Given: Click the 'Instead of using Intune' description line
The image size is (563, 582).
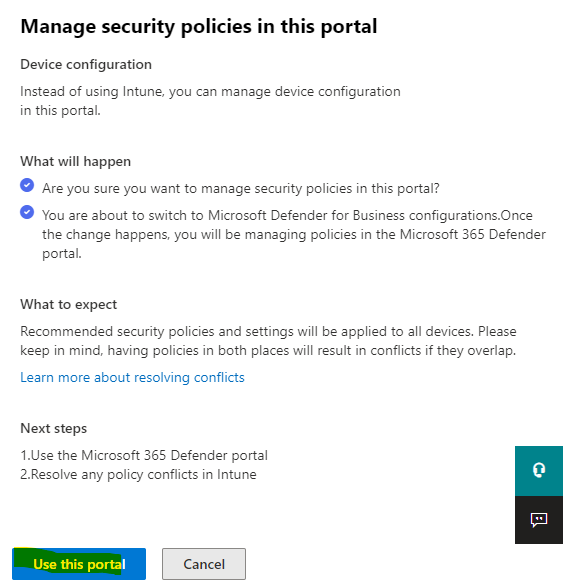Looking at the screenshot, I should coord(210,92).
